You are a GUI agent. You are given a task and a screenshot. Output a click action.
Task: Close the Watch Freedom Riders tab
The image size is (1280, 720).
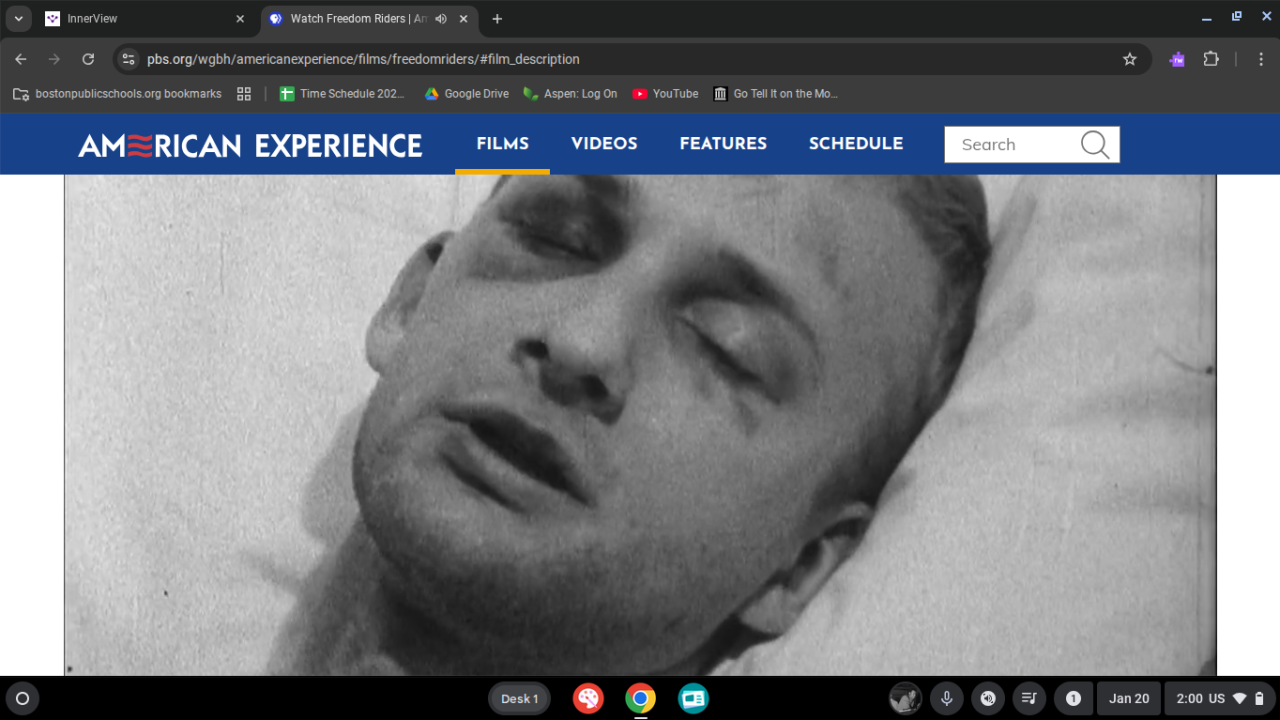[x=465, y=19]
